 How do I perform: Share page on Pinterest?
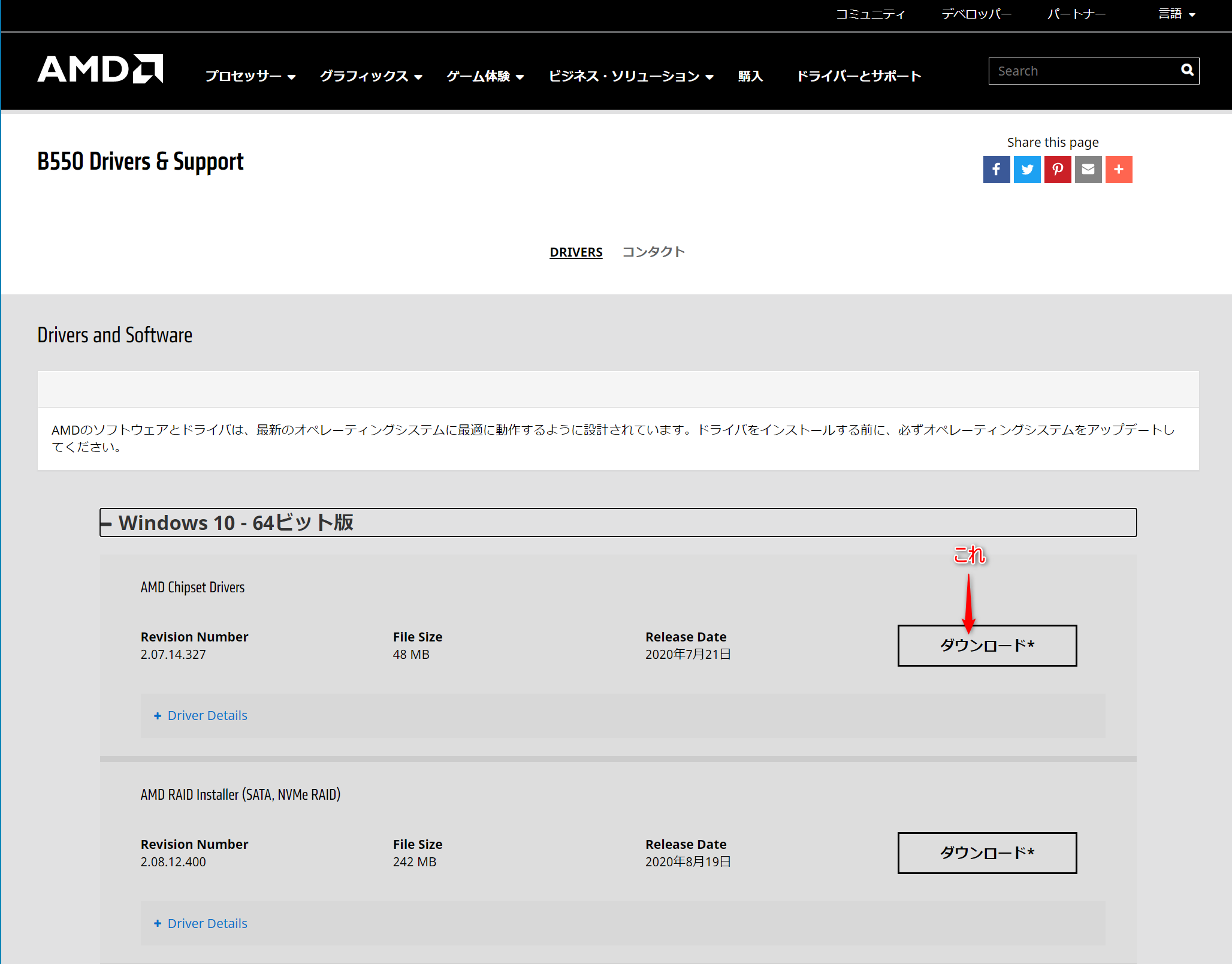[1058, 169]
